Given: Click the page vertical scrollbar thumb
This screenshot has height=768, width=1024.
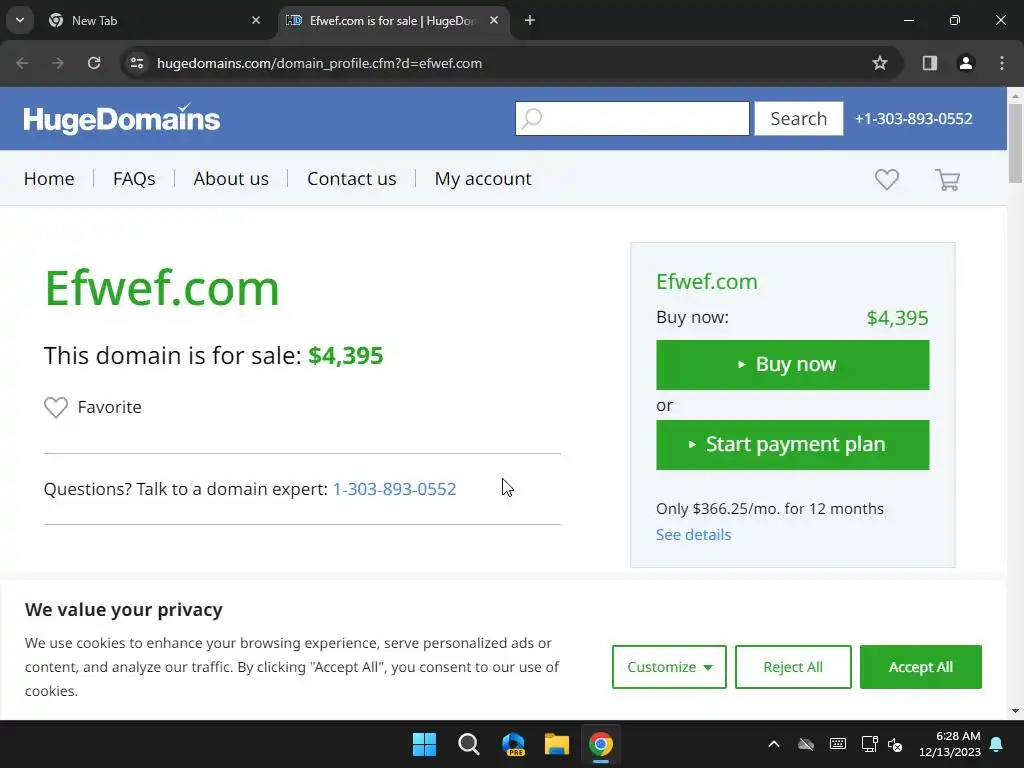Looking at the screenshot, I should click(x=1015, y=143).
